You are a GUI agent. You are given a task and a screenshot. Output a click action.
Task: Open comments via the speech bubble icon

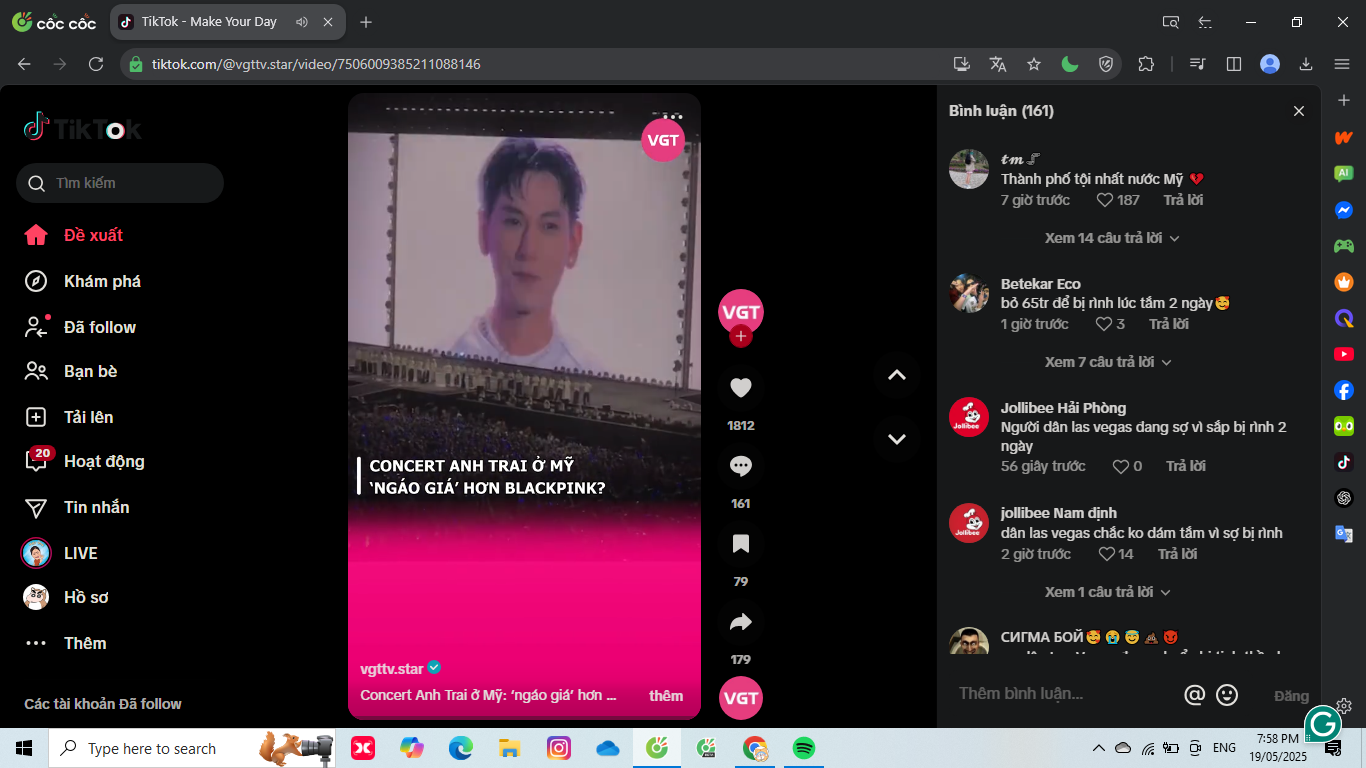[x=740, y=466]
